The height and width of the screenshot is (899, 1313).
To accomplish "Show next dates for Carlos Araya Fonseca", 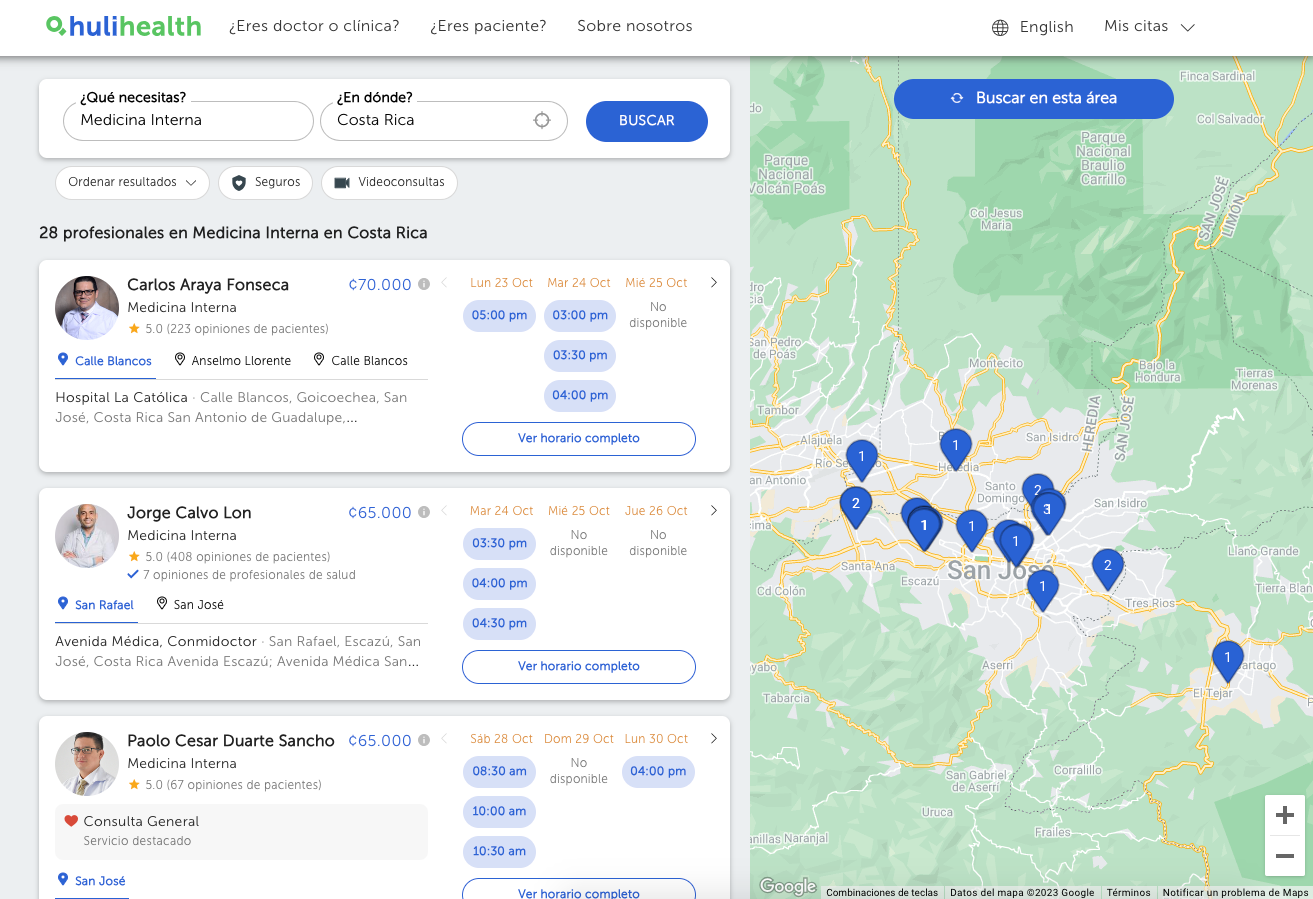I will point(713,283).
